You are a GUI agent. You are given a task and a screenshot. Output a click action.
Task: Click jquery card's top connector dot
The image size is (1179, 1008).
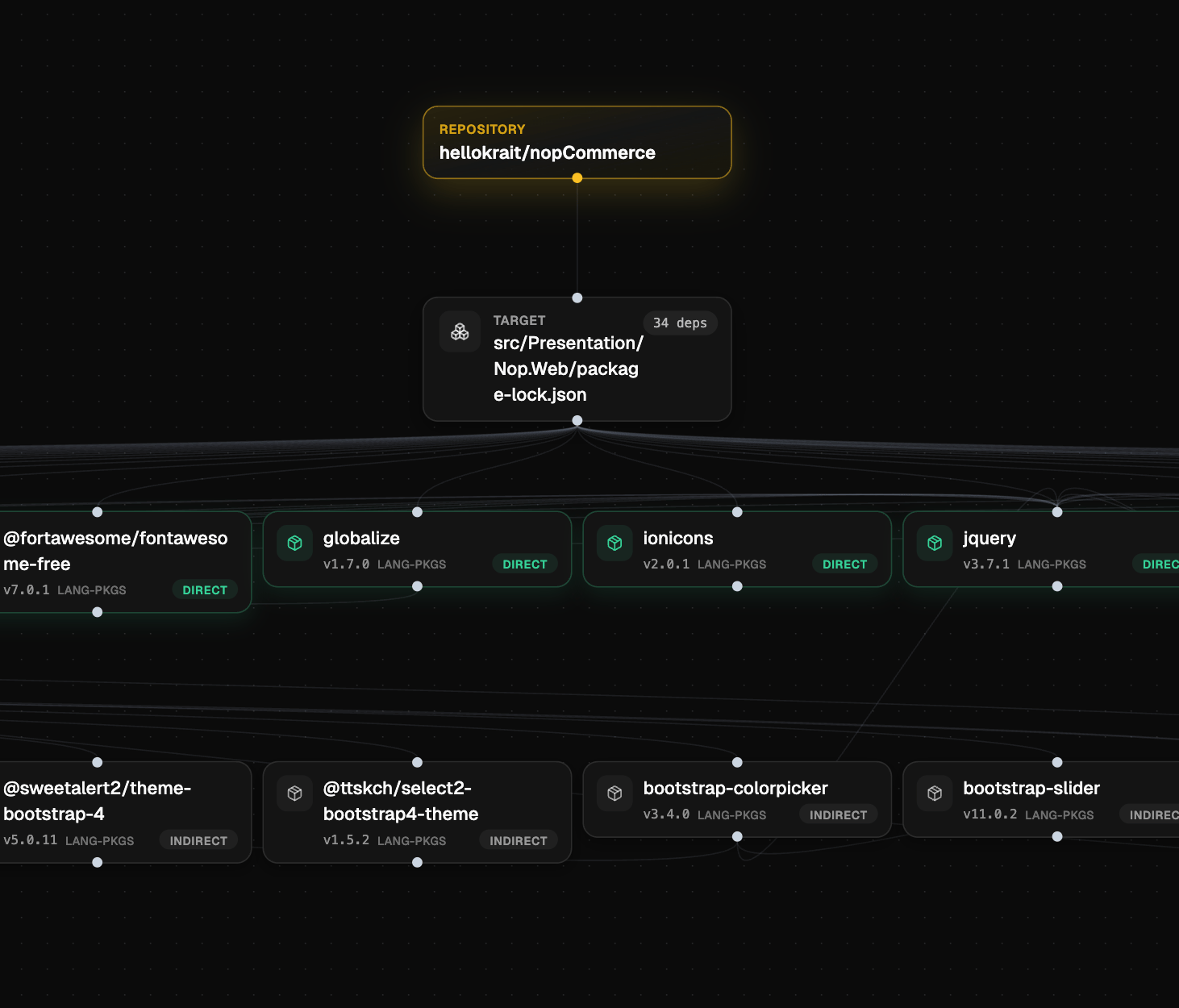[x=1057, y=512]
